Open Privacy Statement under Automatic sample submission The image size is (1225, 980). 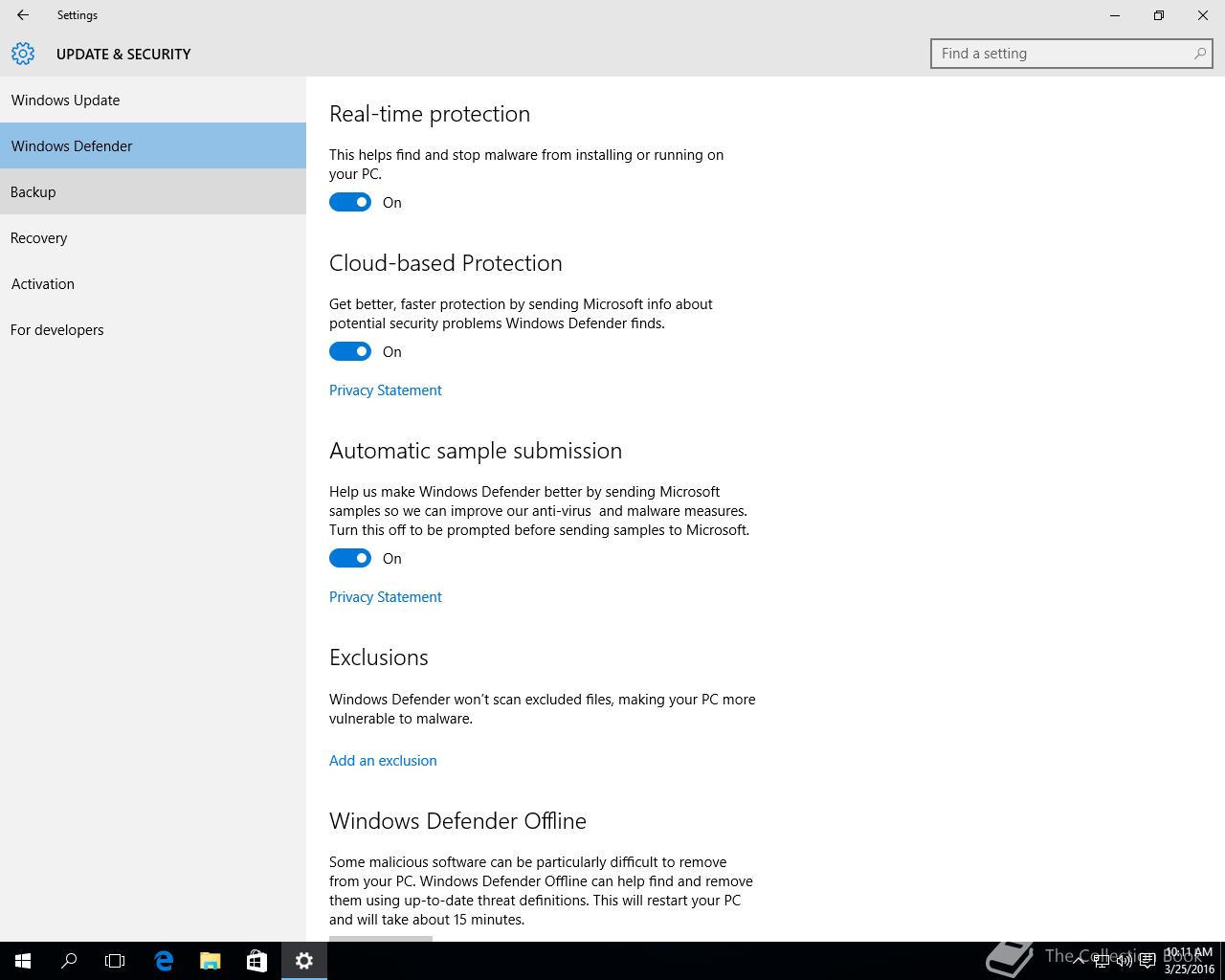coord(386,596)
